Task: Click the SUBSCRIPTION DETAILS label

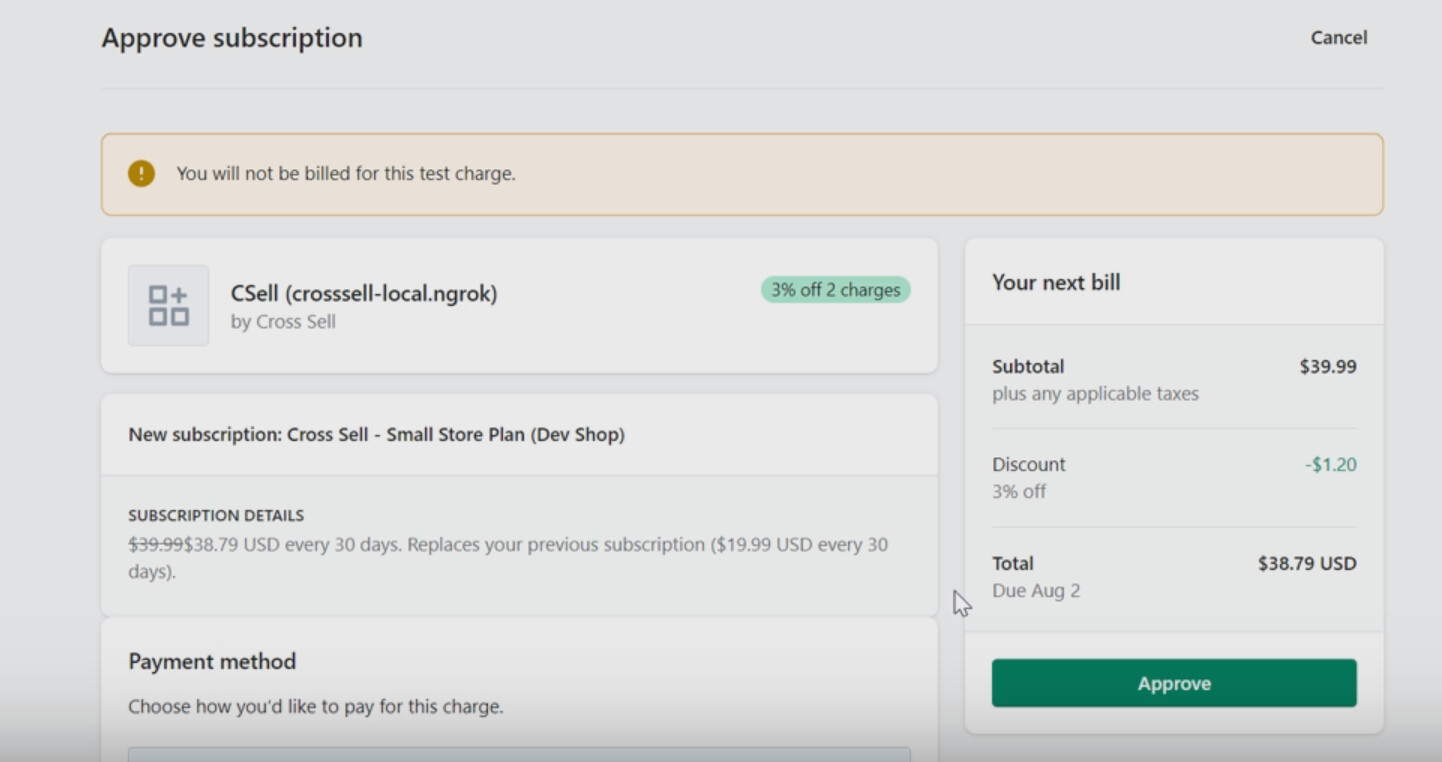Action: (x=216, y=516)
